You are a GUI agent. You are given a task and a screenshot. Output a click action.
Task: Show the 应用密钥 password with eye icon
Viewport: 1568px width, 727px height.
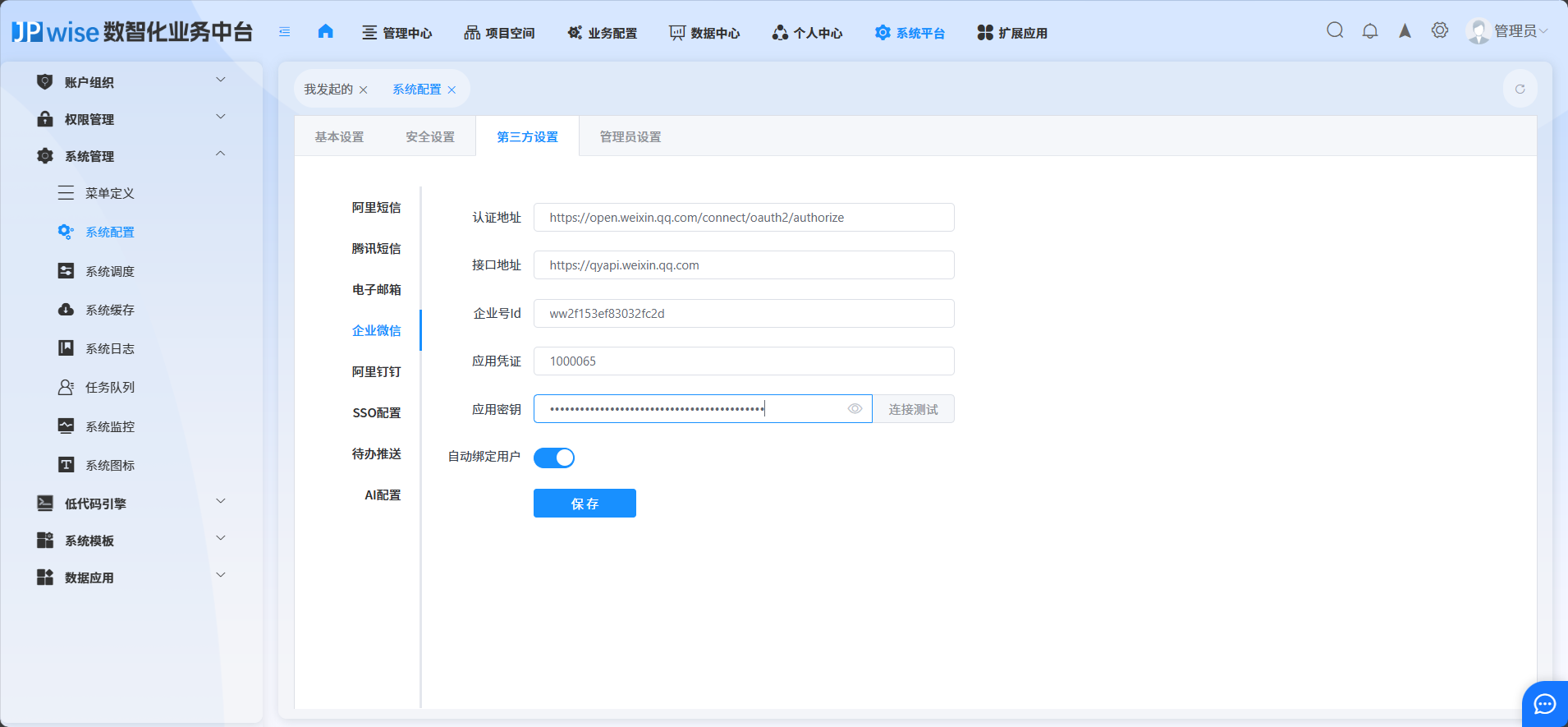[855, 408]
